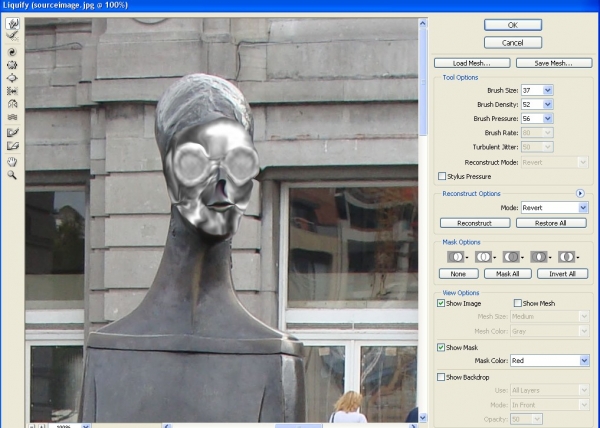
Task: Click the Brush Size value field
Action: tap(532, 90)
